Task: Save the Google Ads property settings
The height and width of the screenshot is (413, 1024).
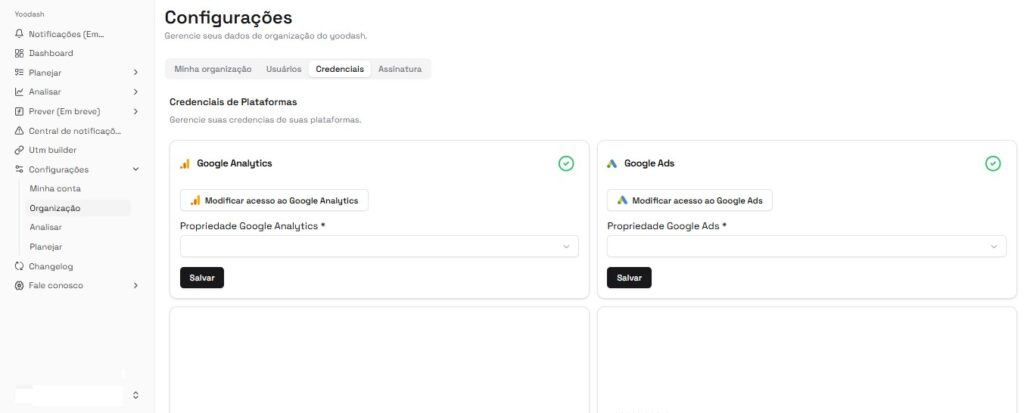Action: pos(629,278)
